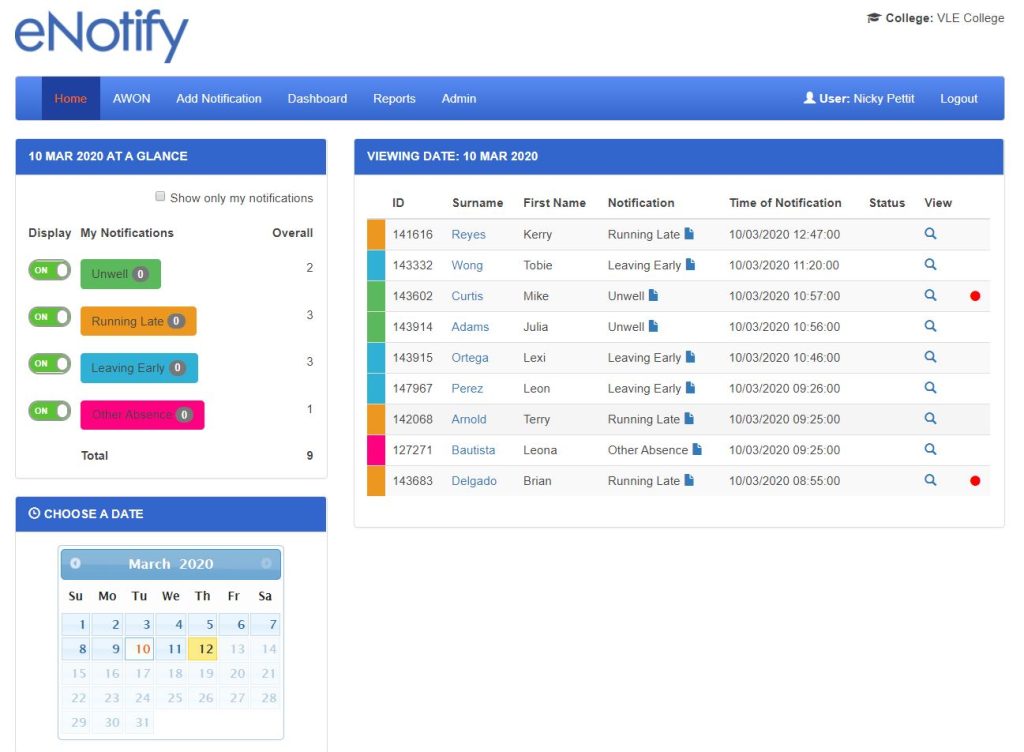This screenshot has width=1024, height=752.
Task: Select March 12 on the calendar
Action: (203, 649)
